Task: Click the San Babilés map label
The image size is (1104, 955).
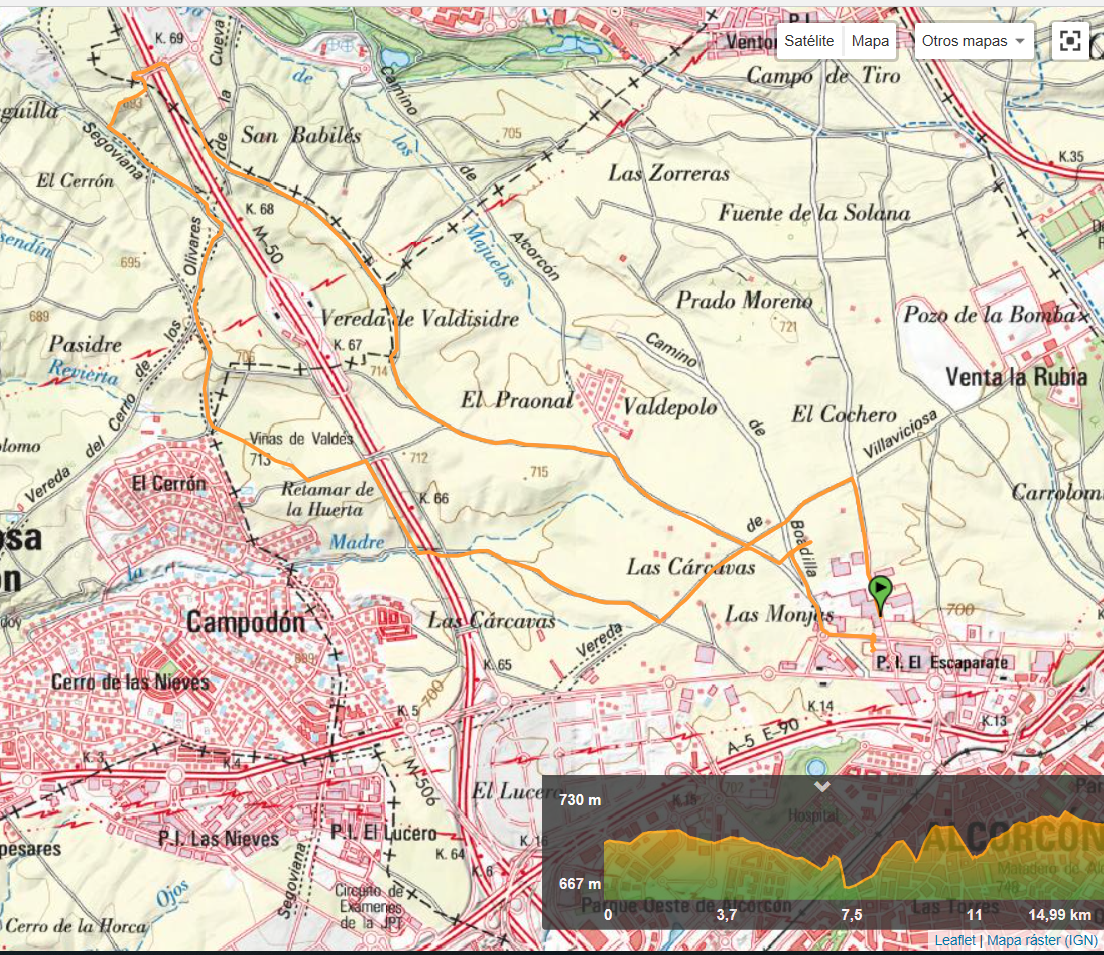Action: point(301,135)
